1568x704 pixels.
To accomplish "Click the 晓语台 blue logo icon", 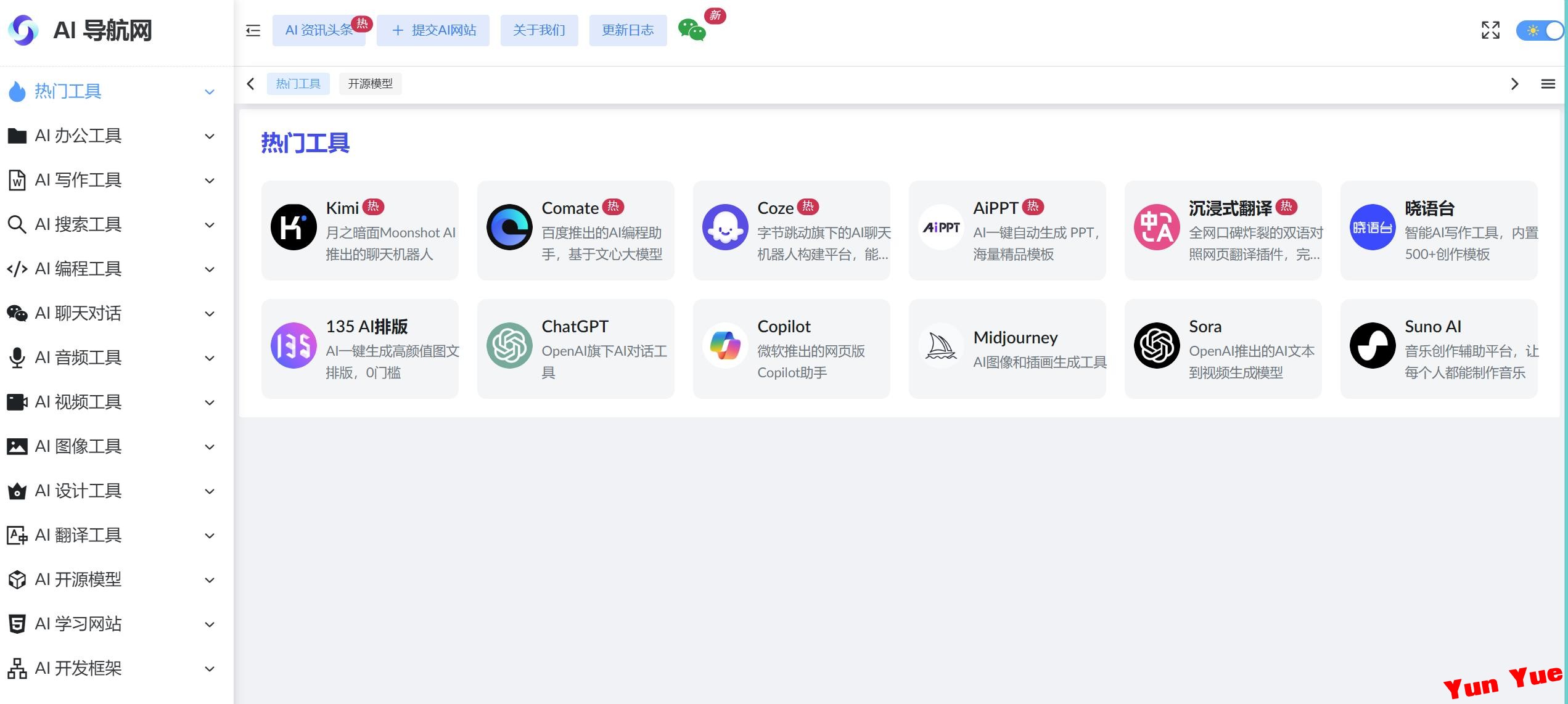I will coord(1373,227).
